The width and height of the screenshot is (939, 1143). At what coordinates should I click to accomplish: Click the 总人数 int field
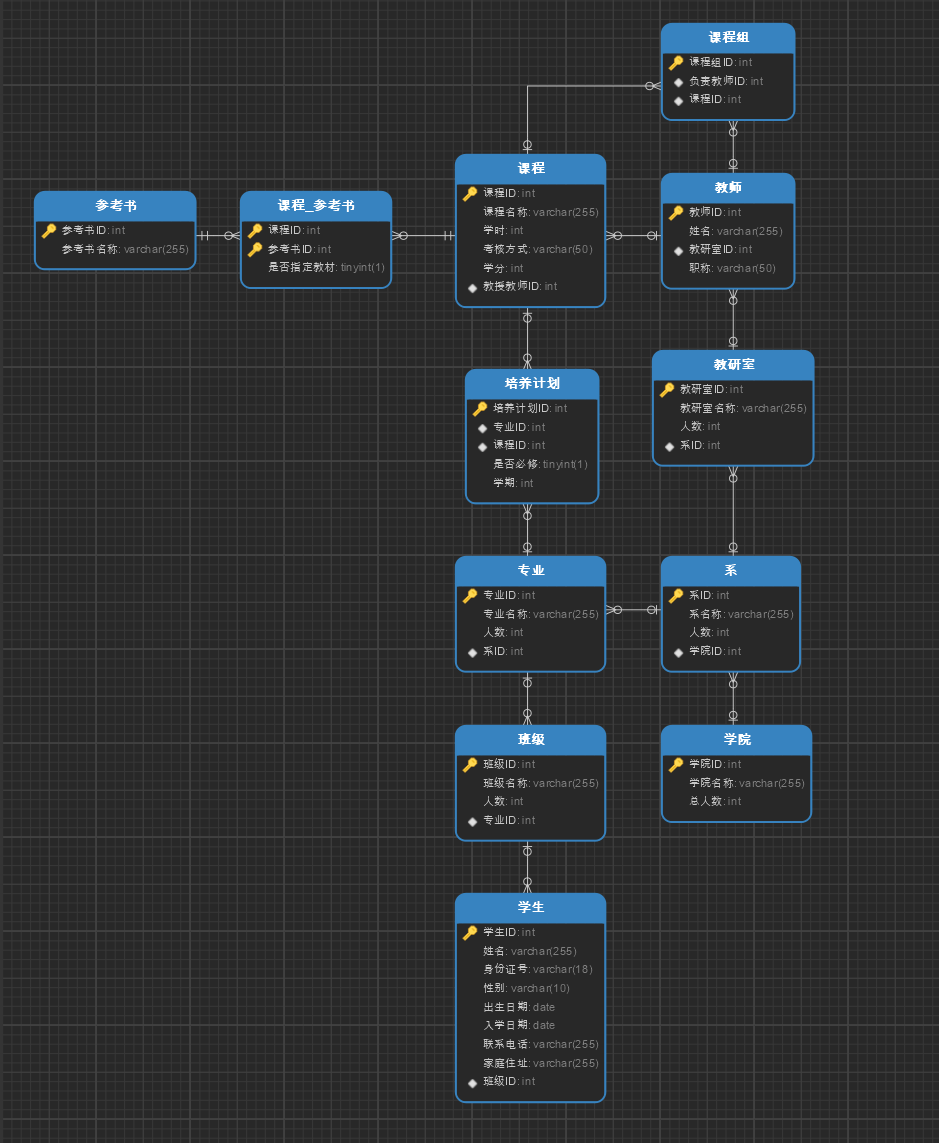coord(714,802)
